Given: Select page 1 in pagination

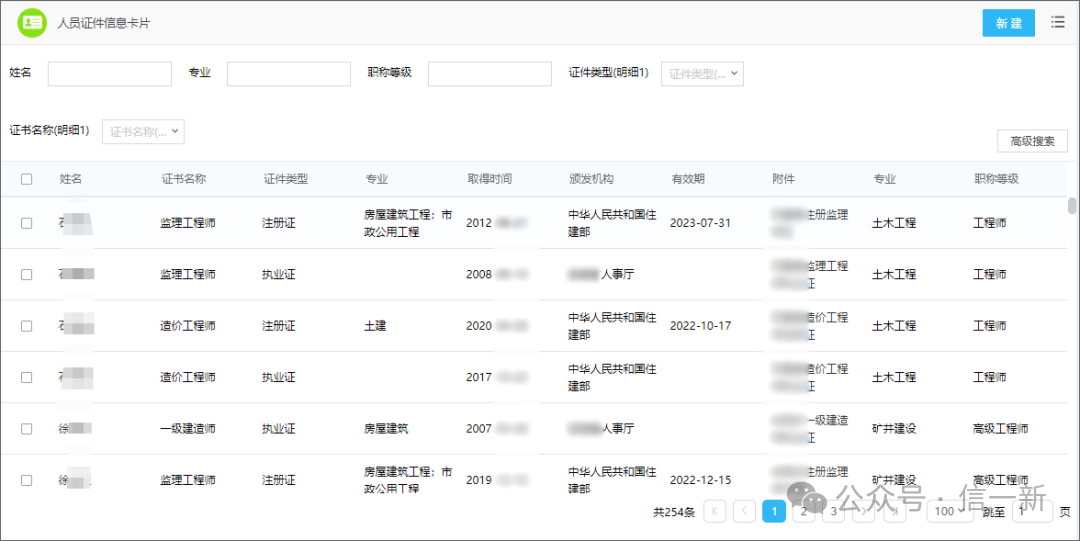Looking at the screenshot, I should [774, 511].
